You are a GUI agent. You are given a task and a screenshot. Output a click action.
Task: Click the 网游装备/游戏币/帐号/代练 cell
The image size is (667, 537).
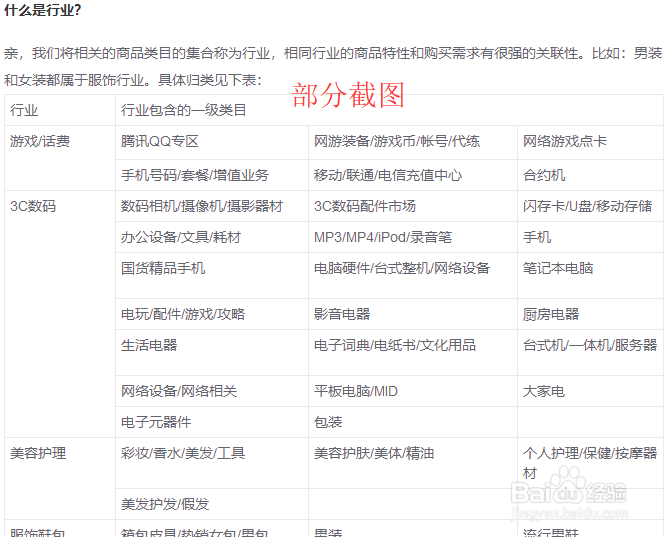pyautogui.click(x=413, y=143)
